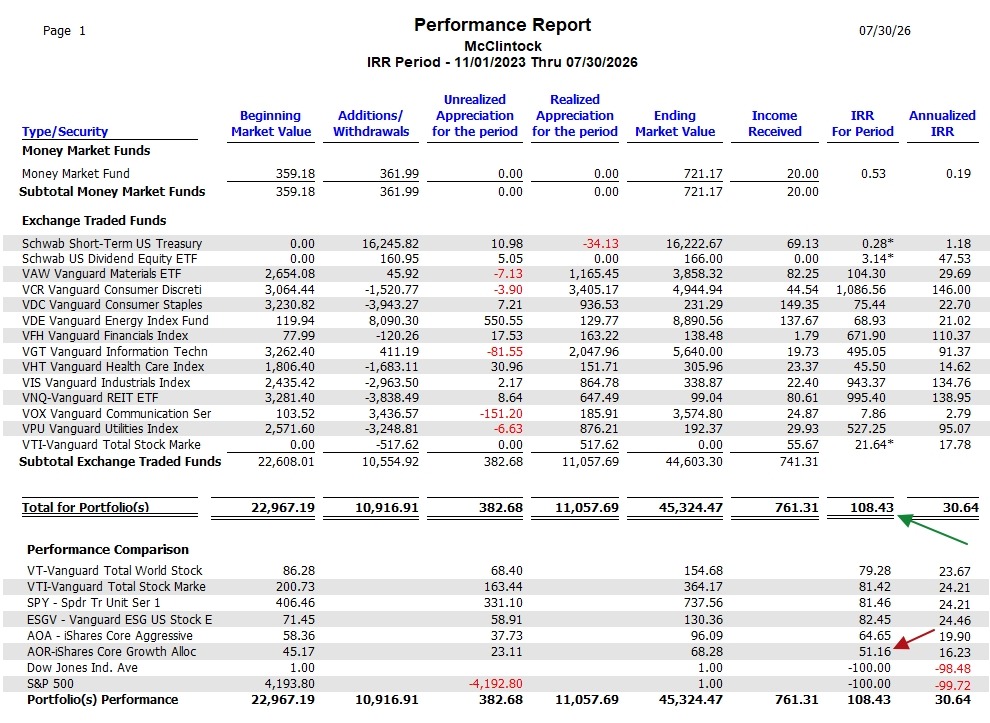The image size is (990, 723).
Task: Click Unrealized Appreciation for the period header
Action: click(x=475, y=116)
